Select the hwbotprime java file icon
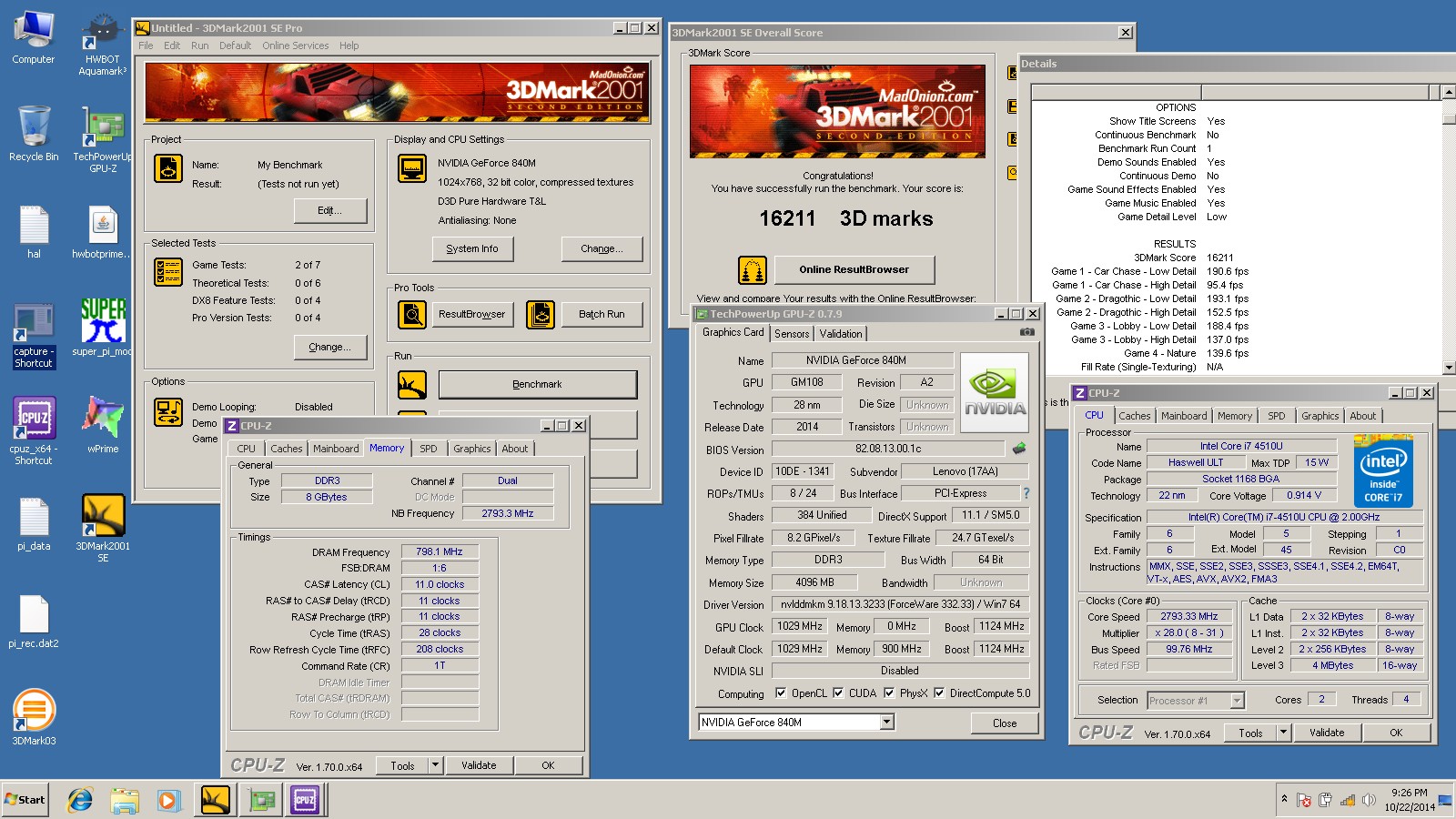The height and width of the screenshot is (819, 1456). coord(103,231)
